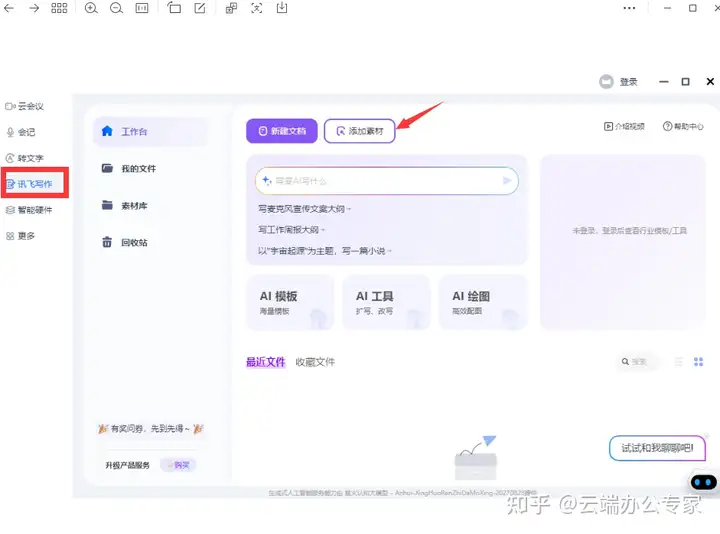
Task: Show actual size 1:1 icon
Action: (142, 8)
